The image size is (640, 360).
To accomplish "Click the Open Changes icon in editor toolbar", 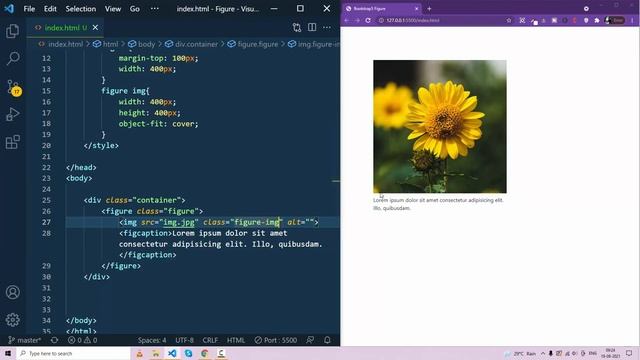I will click(x=297, y=27).
